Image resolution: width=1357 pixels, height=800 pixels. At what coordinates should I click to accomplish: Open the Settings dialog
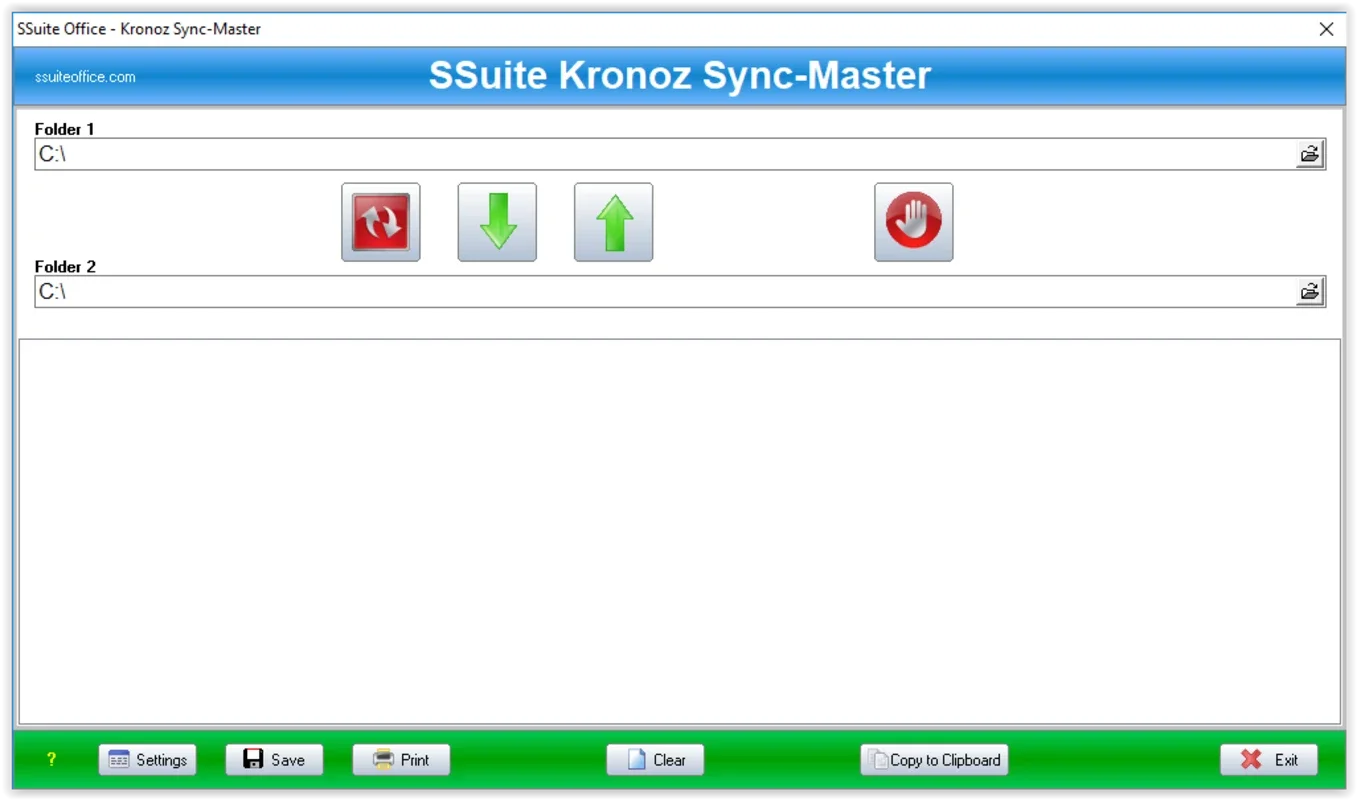pos(148,760)
